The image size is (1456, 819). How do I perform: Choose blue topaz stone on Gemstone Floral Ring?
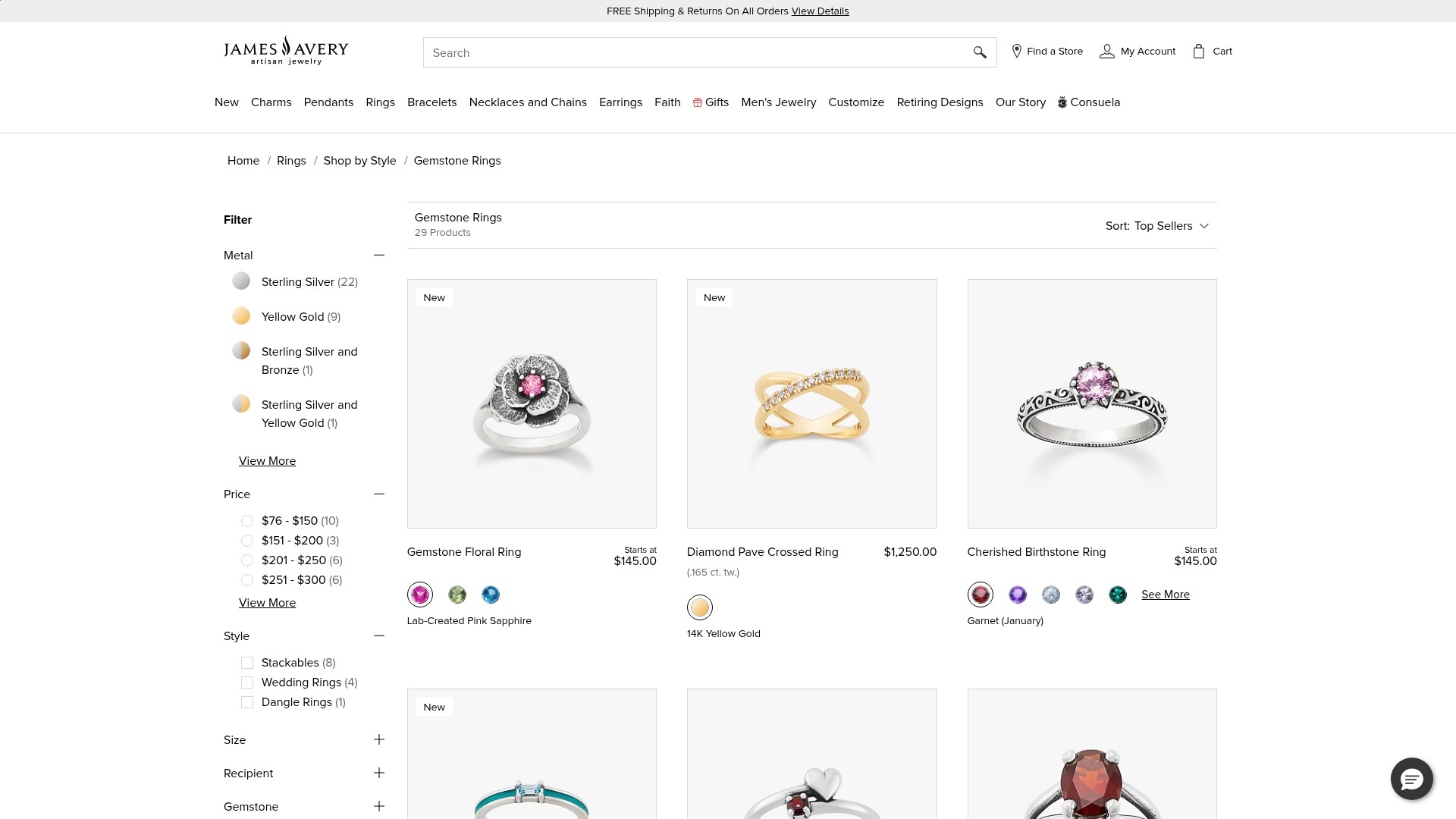[491, 595]
